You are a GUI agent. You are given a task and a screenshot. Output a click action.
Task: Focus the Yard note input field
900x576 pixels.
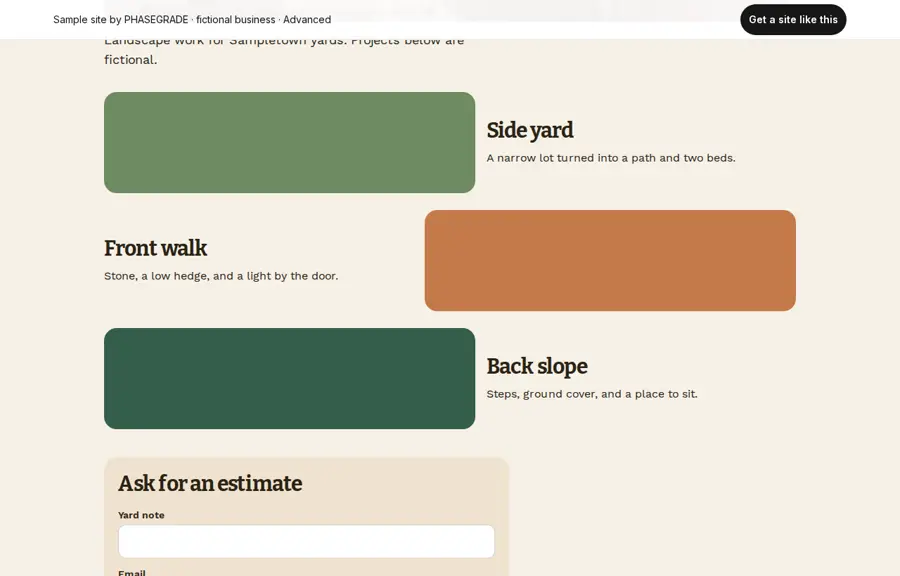coord(307,541)
